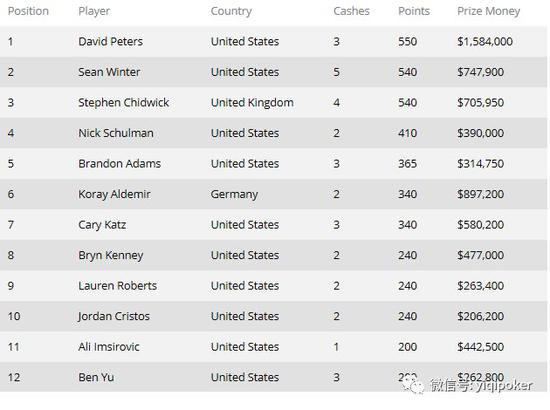Viewport: 550px width, 410px height.
Task: Select the Sean Winter player name
Action: [x=109, y=72]
